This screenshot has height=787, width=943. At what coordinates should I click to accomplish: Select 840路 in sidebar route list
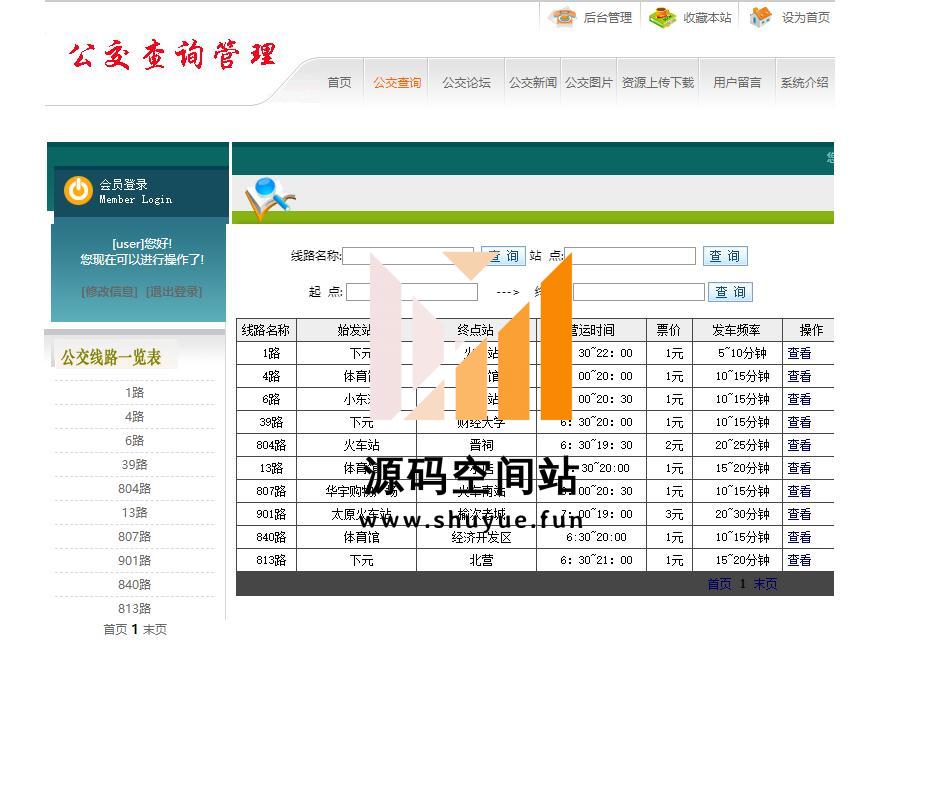135,585
